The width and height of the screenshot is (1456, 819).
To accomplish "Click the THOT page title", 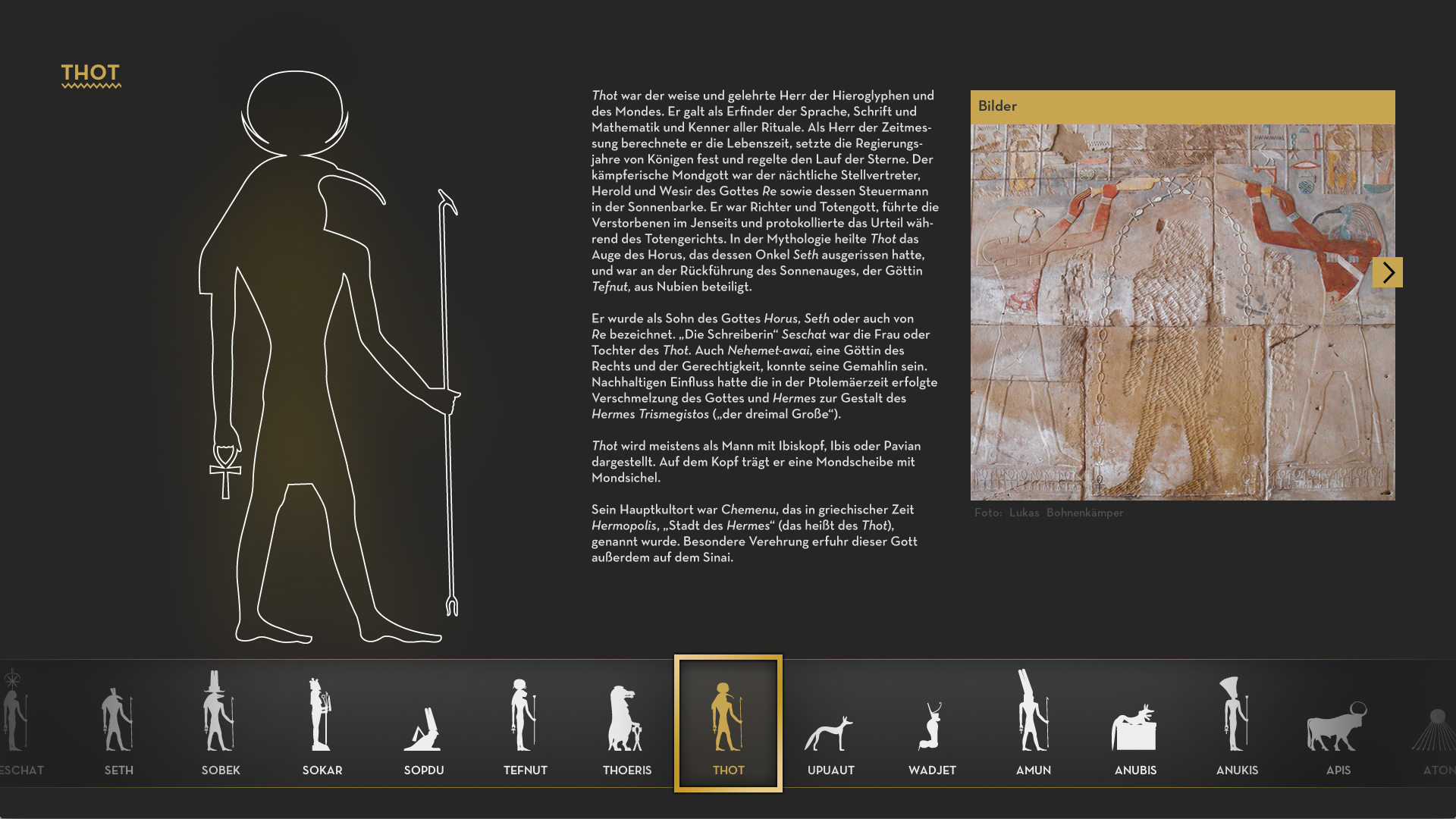I will [90, 74].
